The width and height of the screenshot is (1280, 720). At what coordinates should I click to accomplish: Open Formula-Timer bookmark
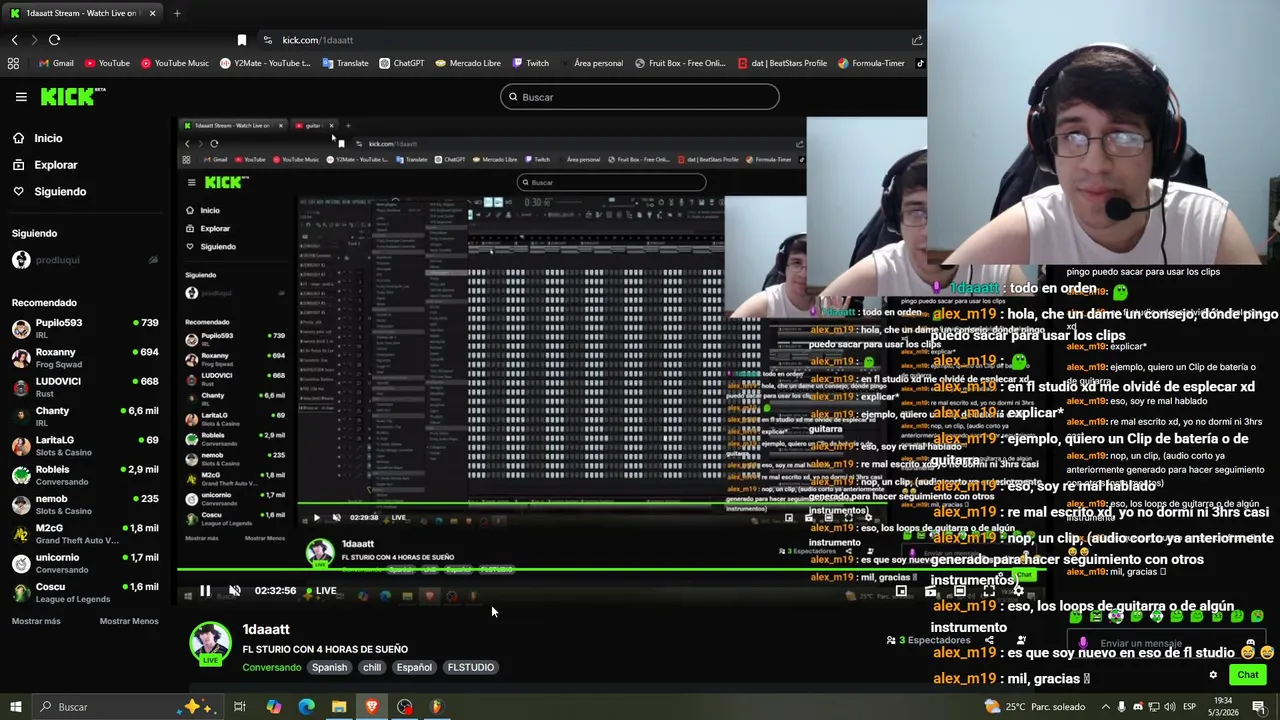(871, 63)
